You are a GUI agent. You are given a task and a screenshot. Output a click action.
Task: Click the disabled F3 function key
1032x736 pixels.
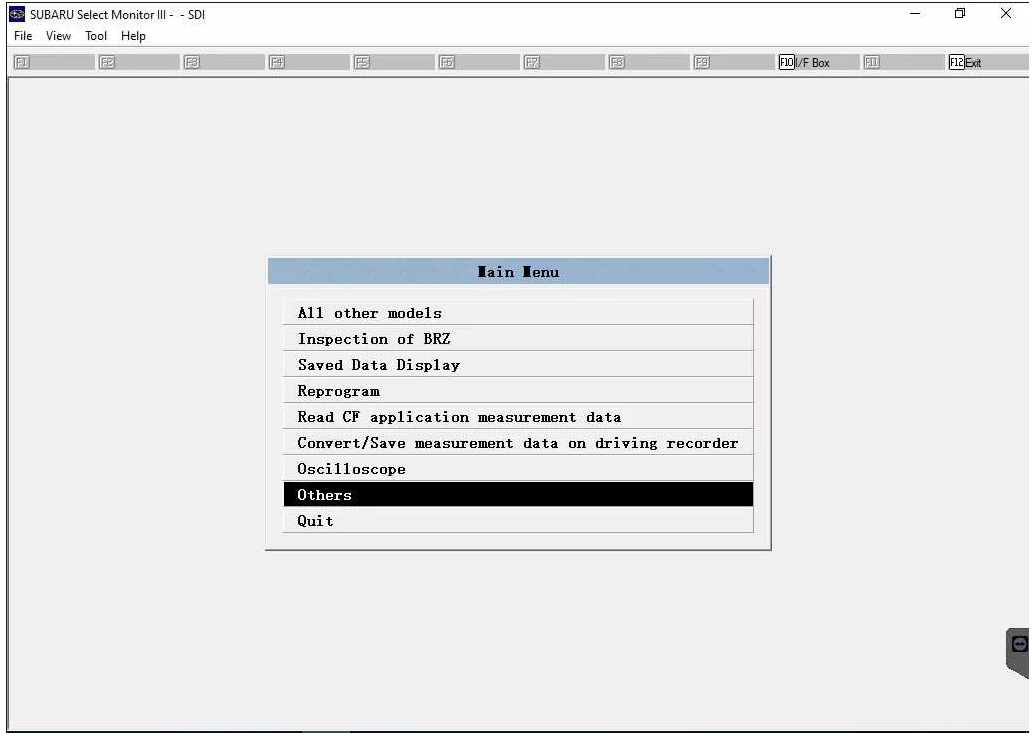(224, 63)
